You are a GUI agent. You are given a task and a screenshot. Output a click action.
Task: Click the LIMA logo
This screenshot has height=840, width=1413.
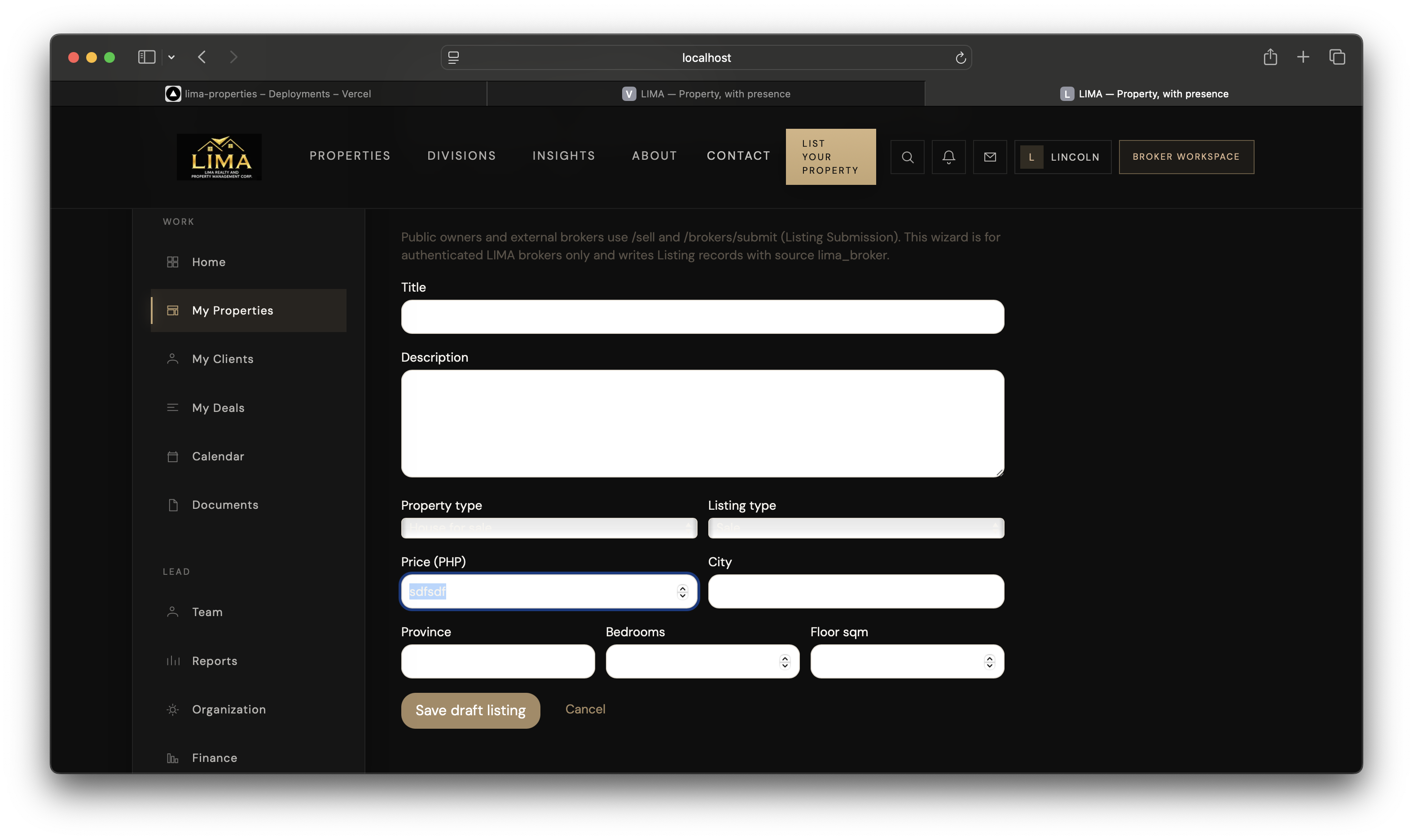[219, 157]
